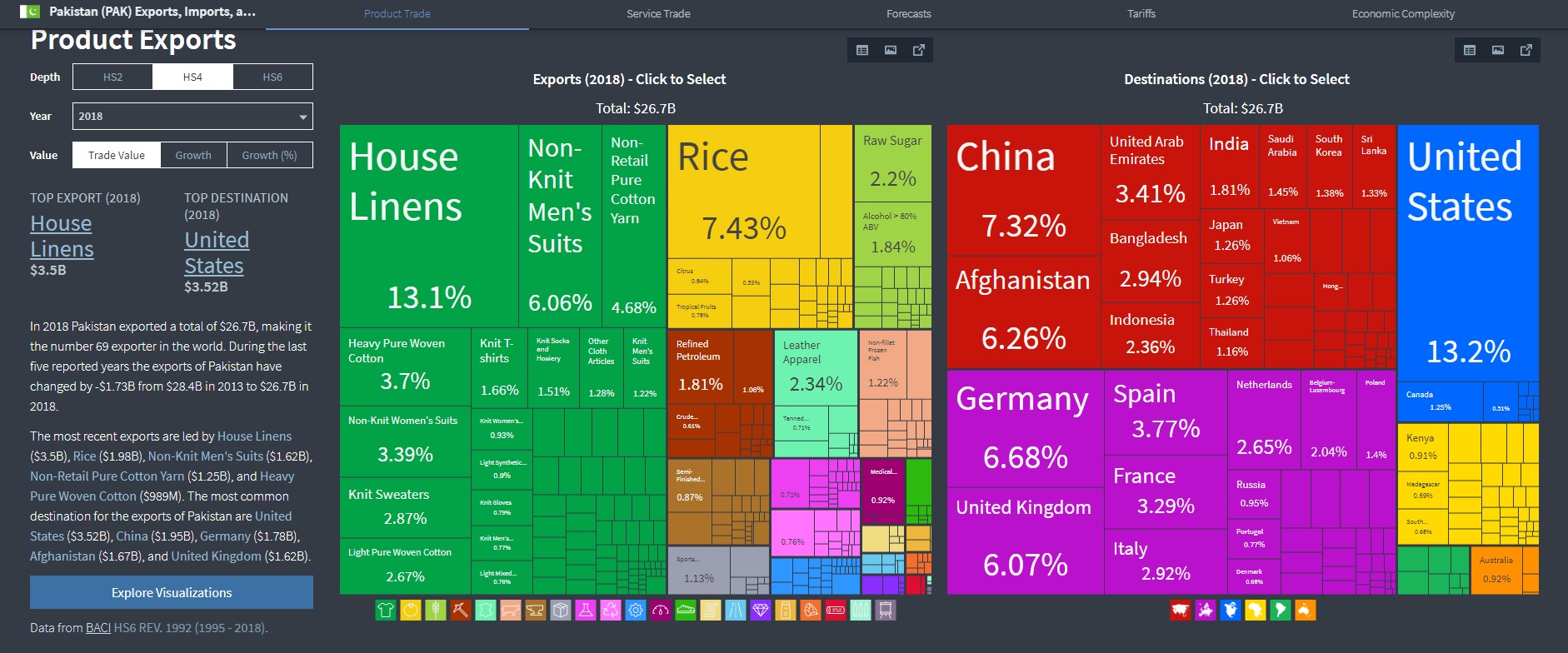
Task: Toggle the recycle plastics category icon
Action: point(611,611)
